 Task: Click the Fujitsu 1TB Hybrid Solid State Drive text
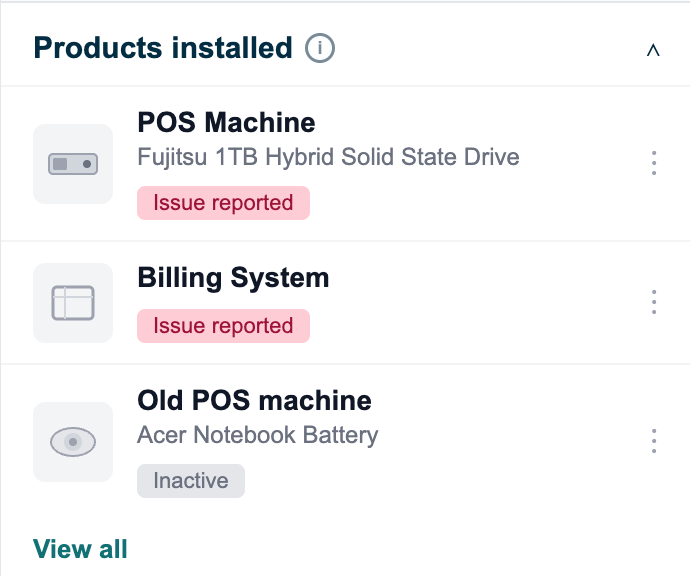(x=328, y=157)
